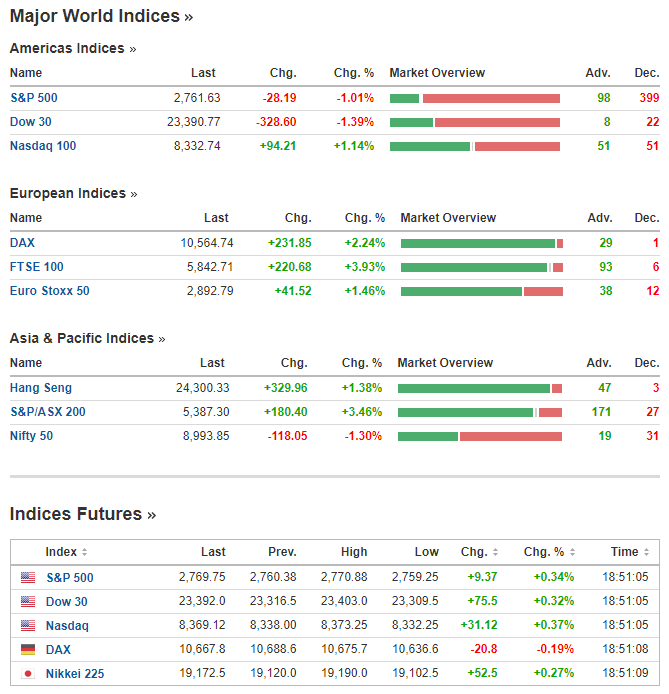Click Euro Stoxx 50 change +41.52
The width and height of the screenshot is (669, 694).
coord(293,291)
